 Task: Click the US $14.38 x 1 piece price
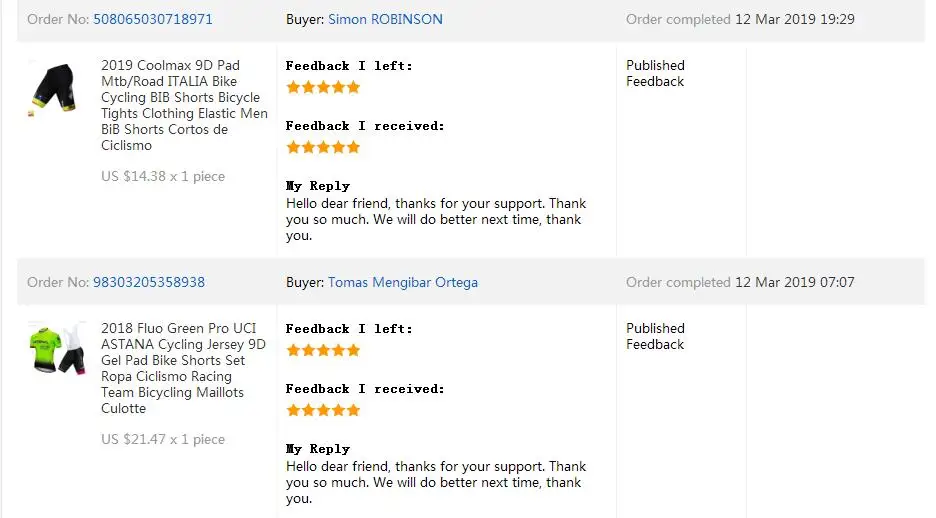pos(163,177)
